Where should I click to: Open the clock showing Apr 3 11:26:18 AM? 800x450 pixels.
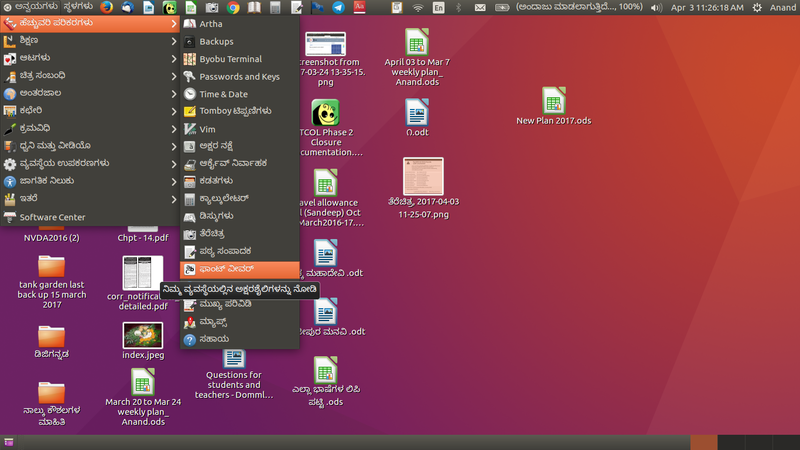click(x=707, y=8)
